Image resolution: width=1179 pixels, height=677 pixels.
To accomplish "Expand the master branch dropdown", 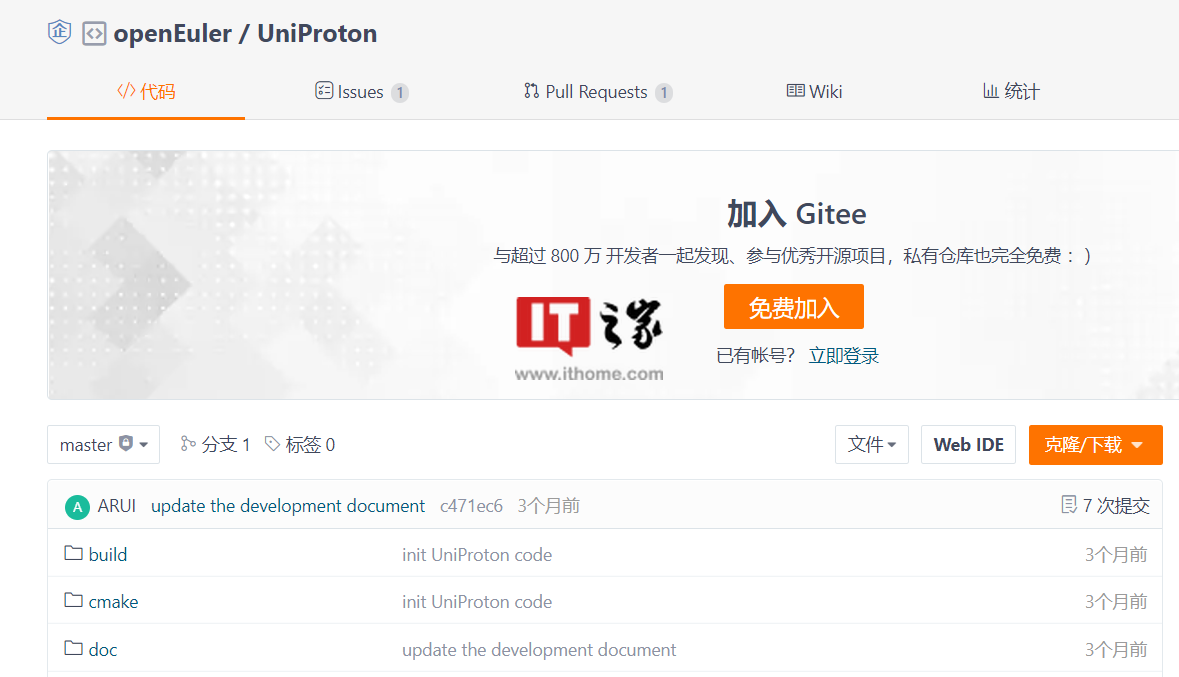I will tap(104, 445).
